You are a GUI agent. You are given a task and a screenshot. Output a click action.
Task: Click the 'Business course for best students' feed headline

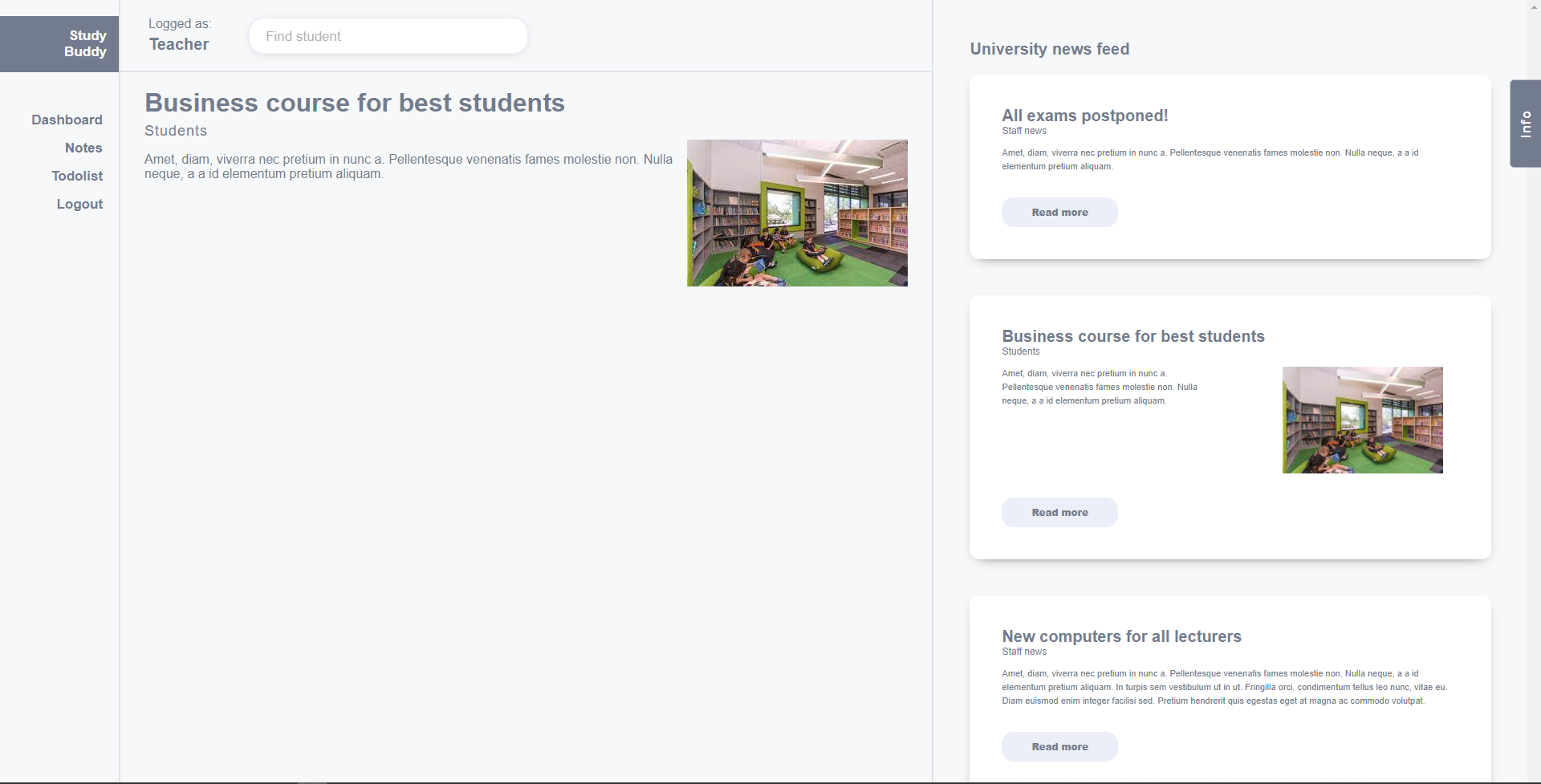[1133, 335]
